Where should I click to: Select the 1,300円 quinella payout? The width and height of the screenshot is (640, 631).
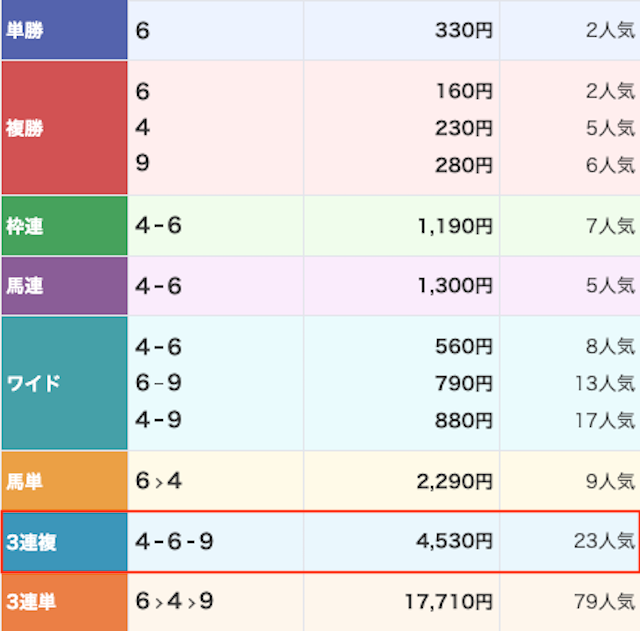pos(455,285)
